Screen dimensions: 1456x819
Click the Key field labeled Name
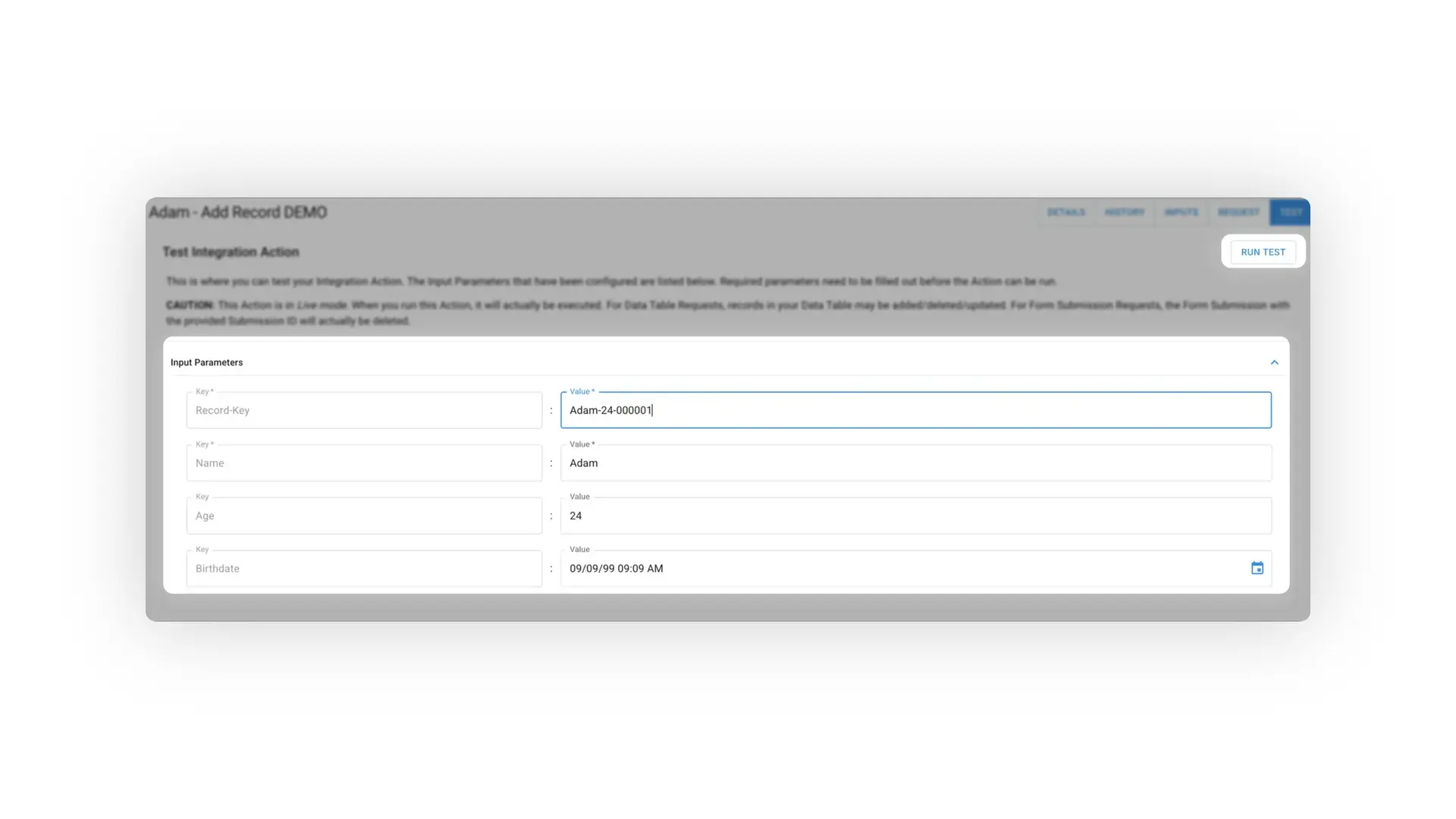click(x=364, y=463)
